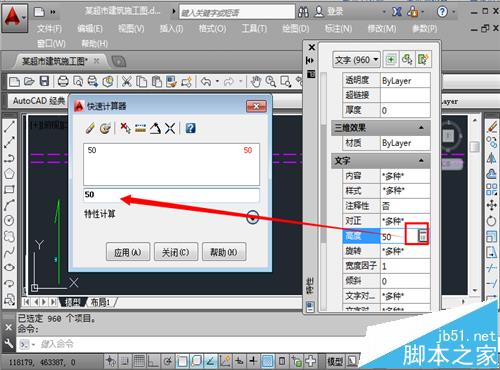This screenshot has width=500, height=370.
Task: Toggle Polar tracking in the status bar
Action: [168, 361]
